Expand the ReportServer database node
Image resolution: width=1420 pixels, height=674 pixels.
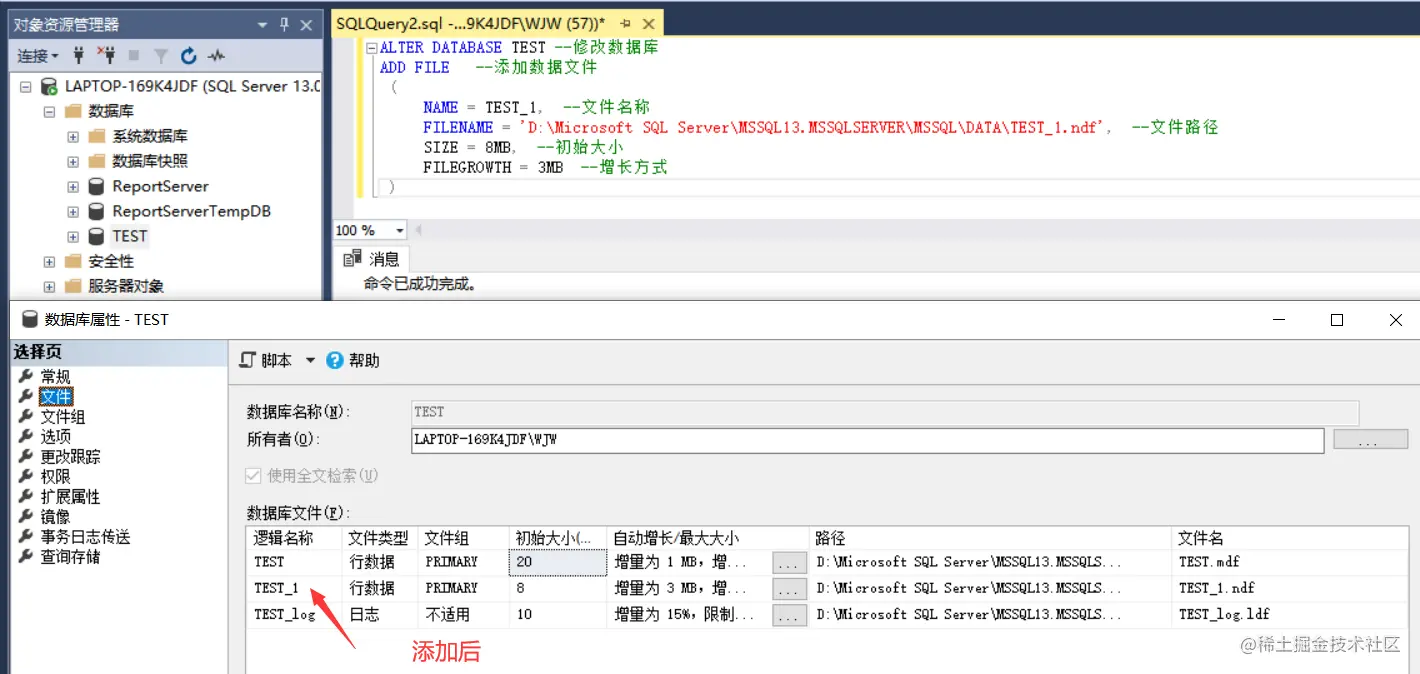(73, 187)
